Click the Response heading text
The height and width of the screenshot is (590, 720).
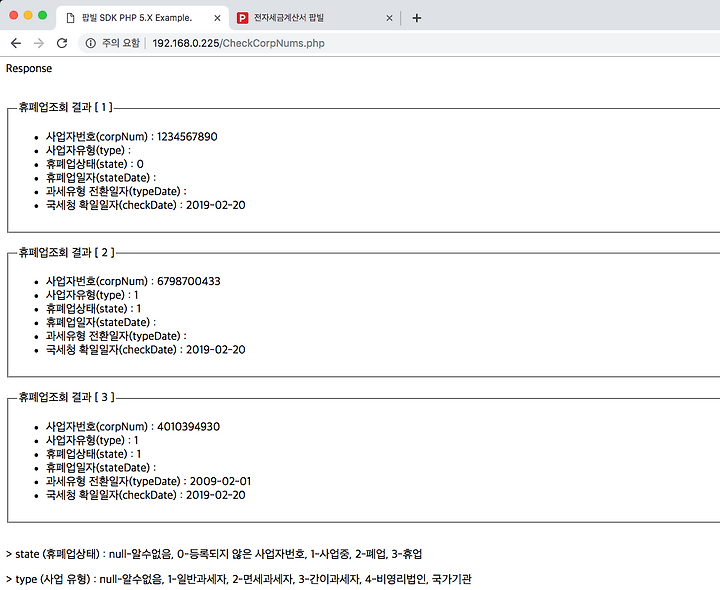(x=29, y=68)
